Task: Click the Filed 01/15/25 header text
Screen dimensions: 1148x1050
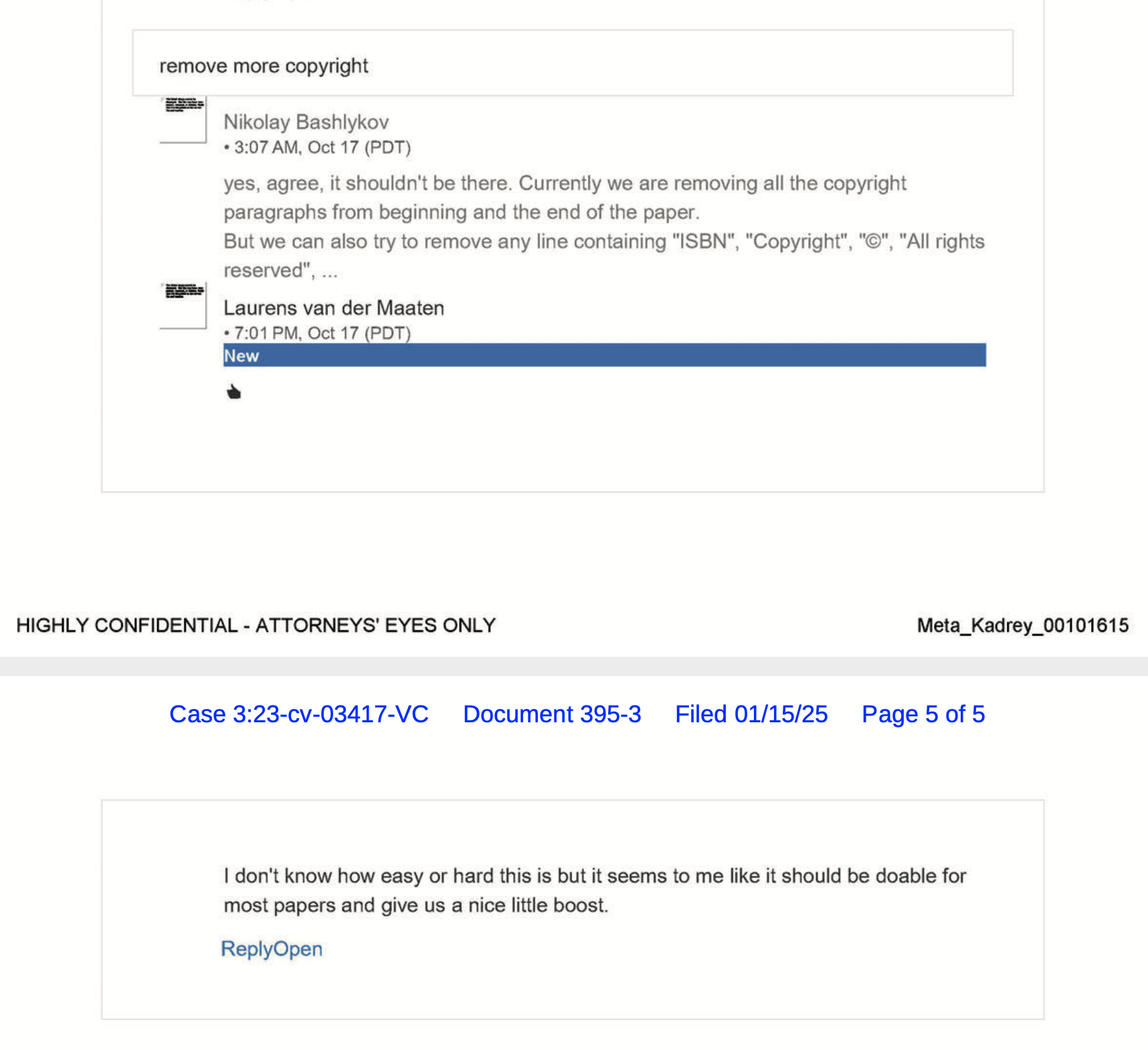Action: (x=751, y=714)
